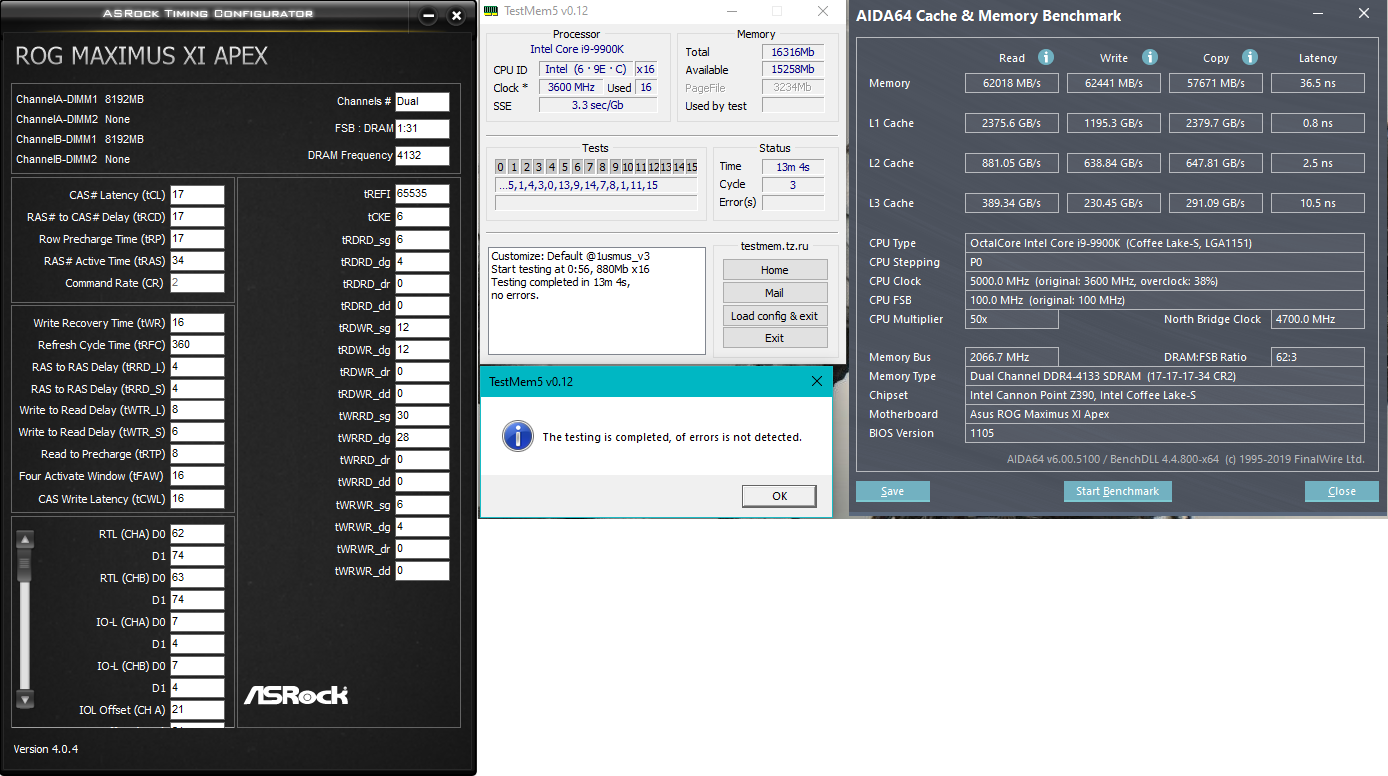Select the Refresh Cycle Time (tRFC) field

point(197,344)
